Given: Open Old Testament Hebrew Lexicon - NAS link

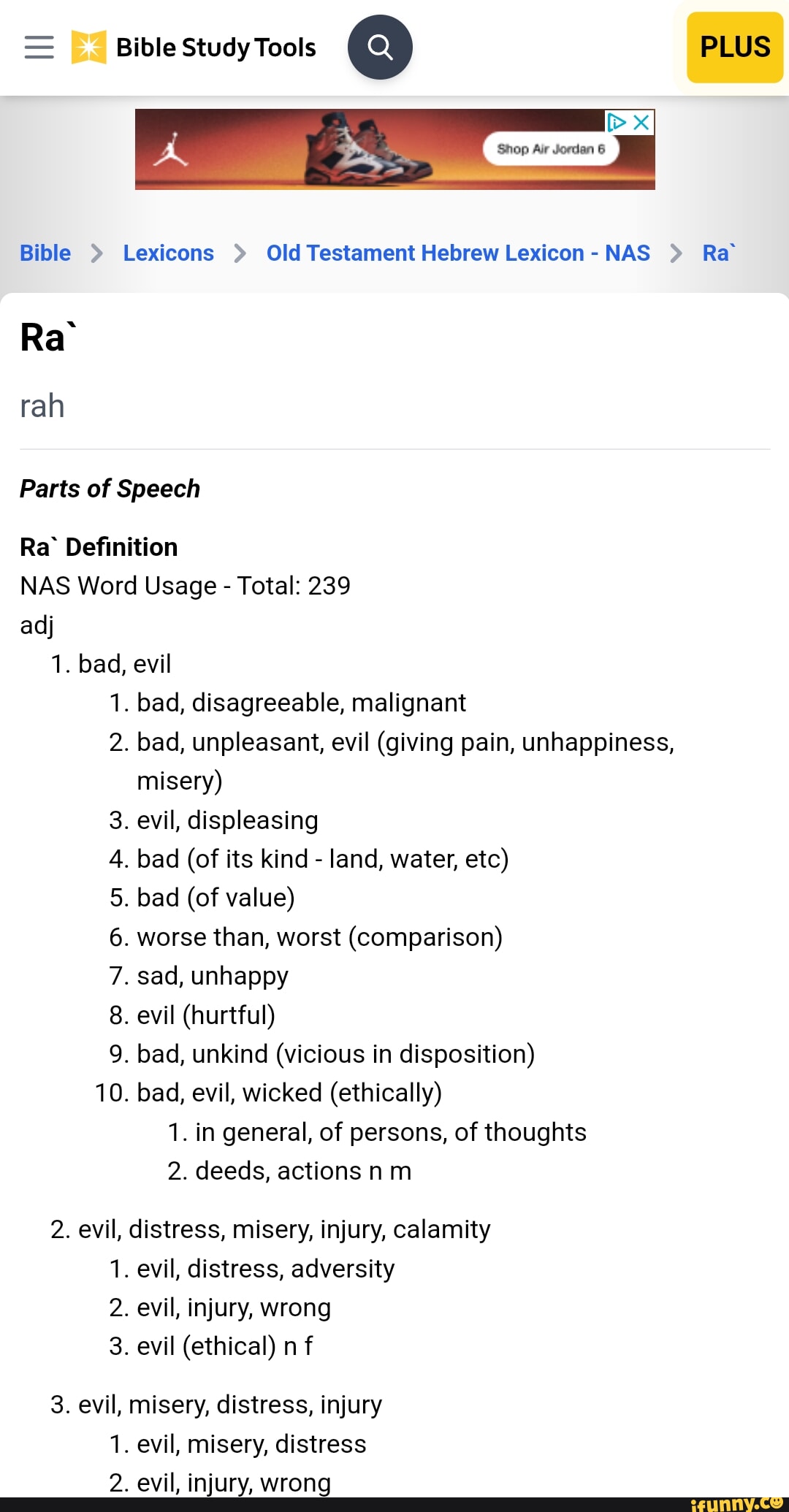Looking at the screenshot, I should [x=458, y=253].
